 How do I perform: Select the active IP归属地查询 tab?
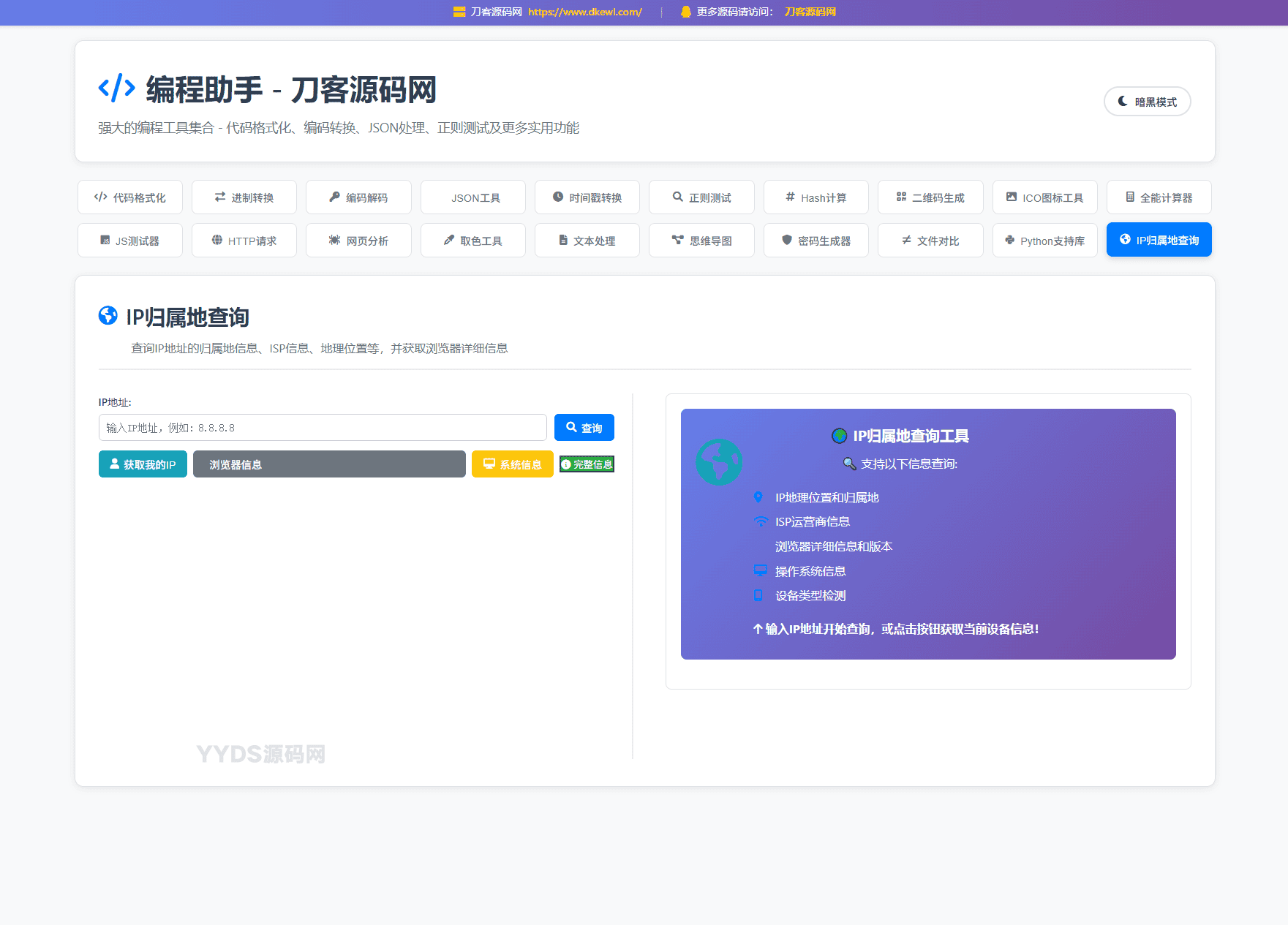tap(1159, 240)
